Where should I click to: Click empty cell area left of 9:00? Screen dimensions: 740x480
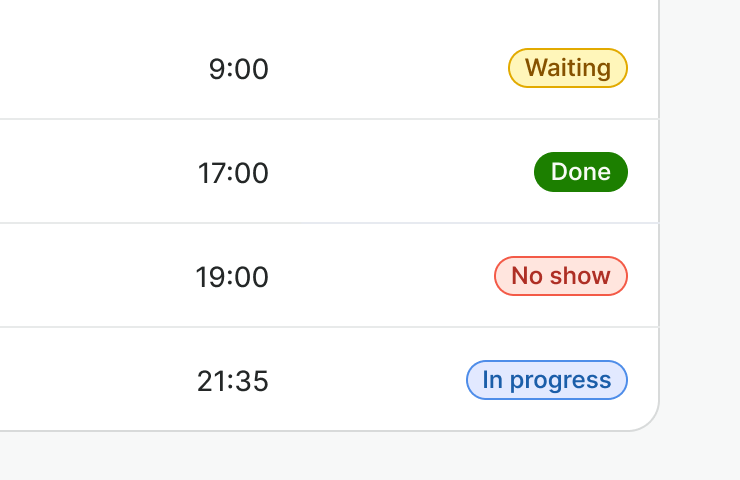(90, 69)
